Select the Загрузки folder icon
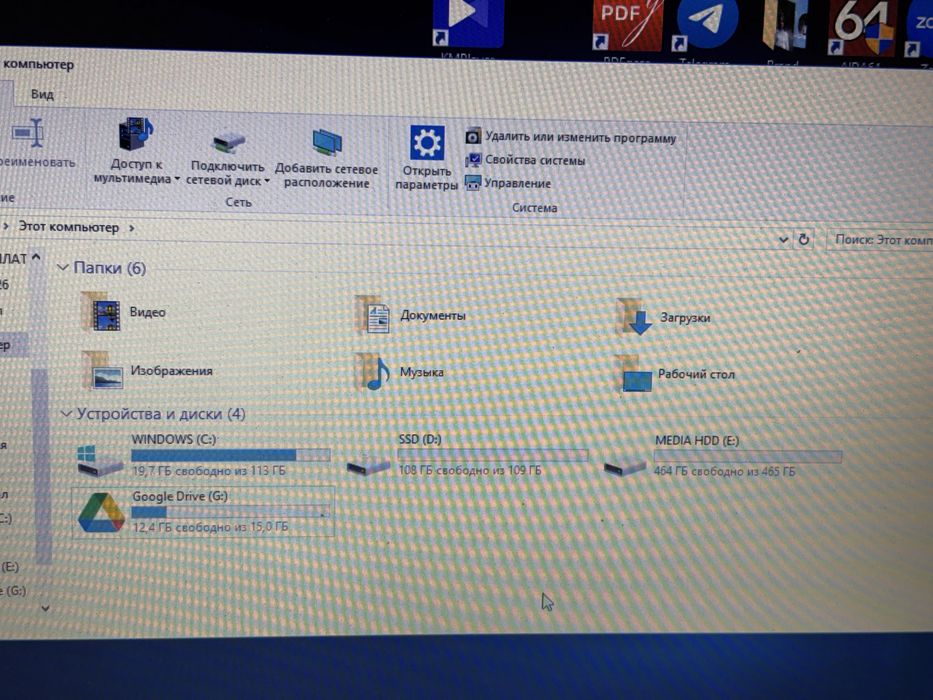This screenshot has width=933, height=700. (x=635, y=317)
